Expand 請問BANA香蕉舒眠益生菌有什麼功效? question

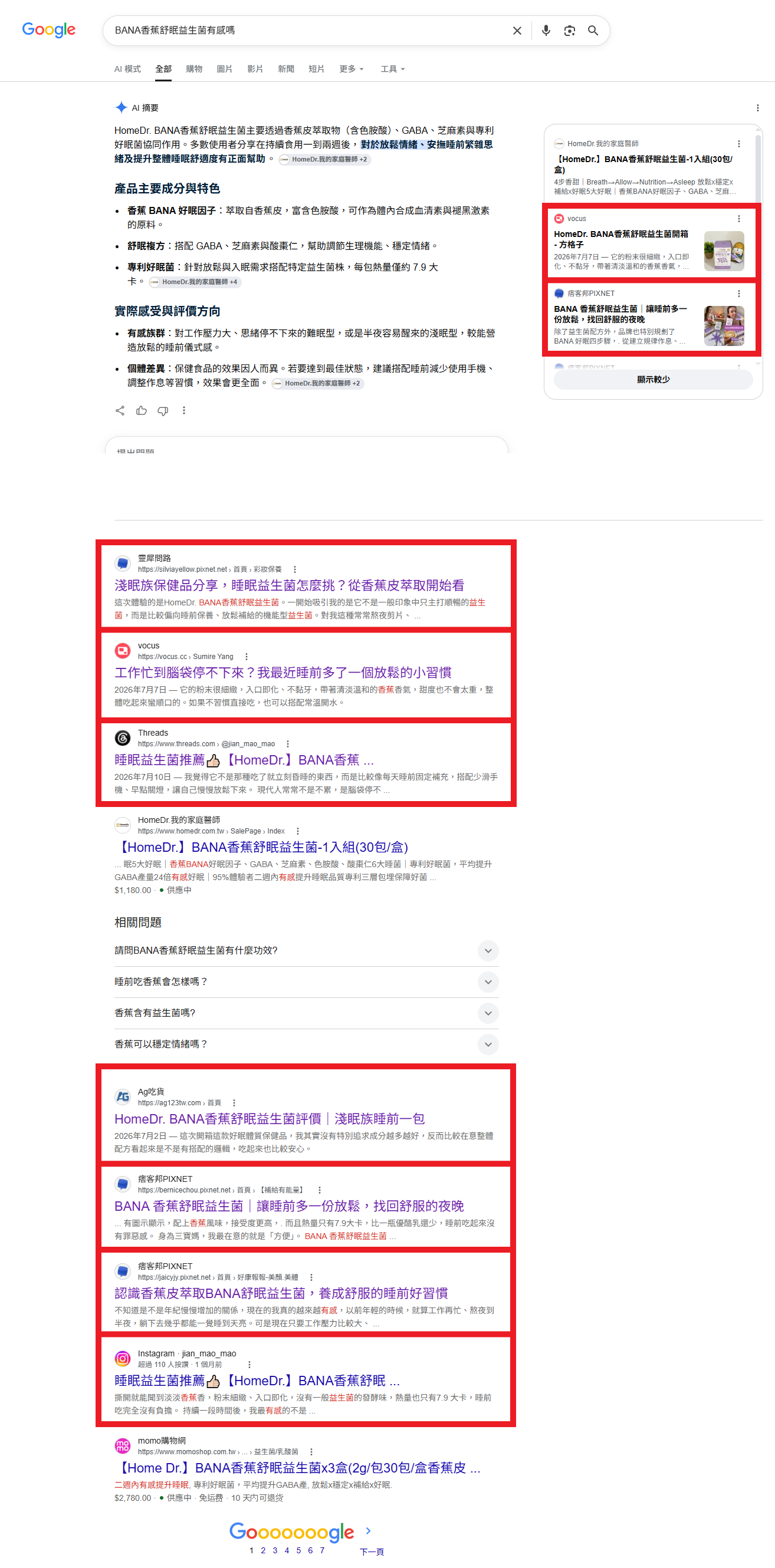pyautogui.click(x=307, y=951)
